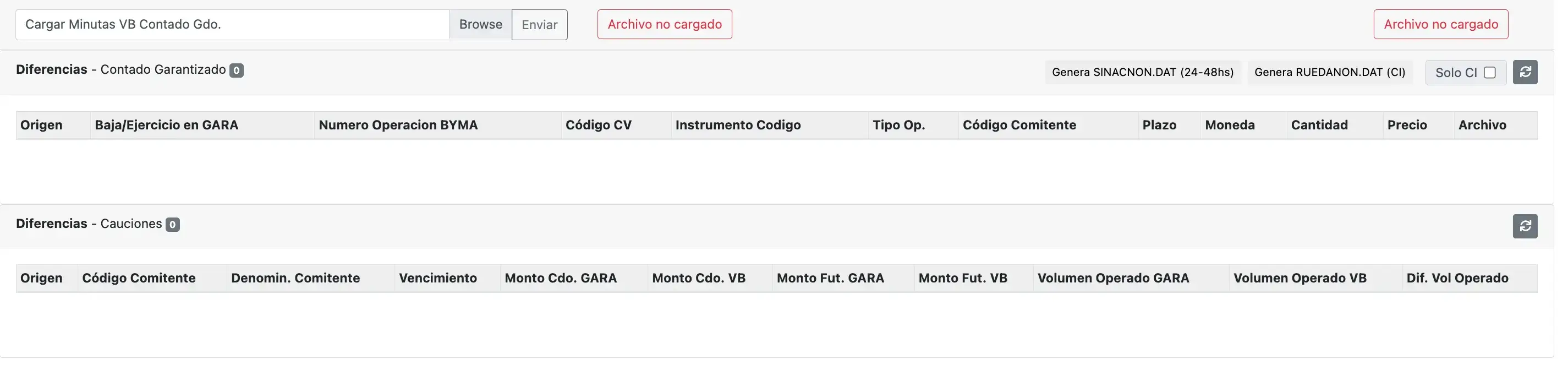Sort by Monto Cdo. GARA column
Viewport: 1568px width, 370px height.
click(561, 279)
